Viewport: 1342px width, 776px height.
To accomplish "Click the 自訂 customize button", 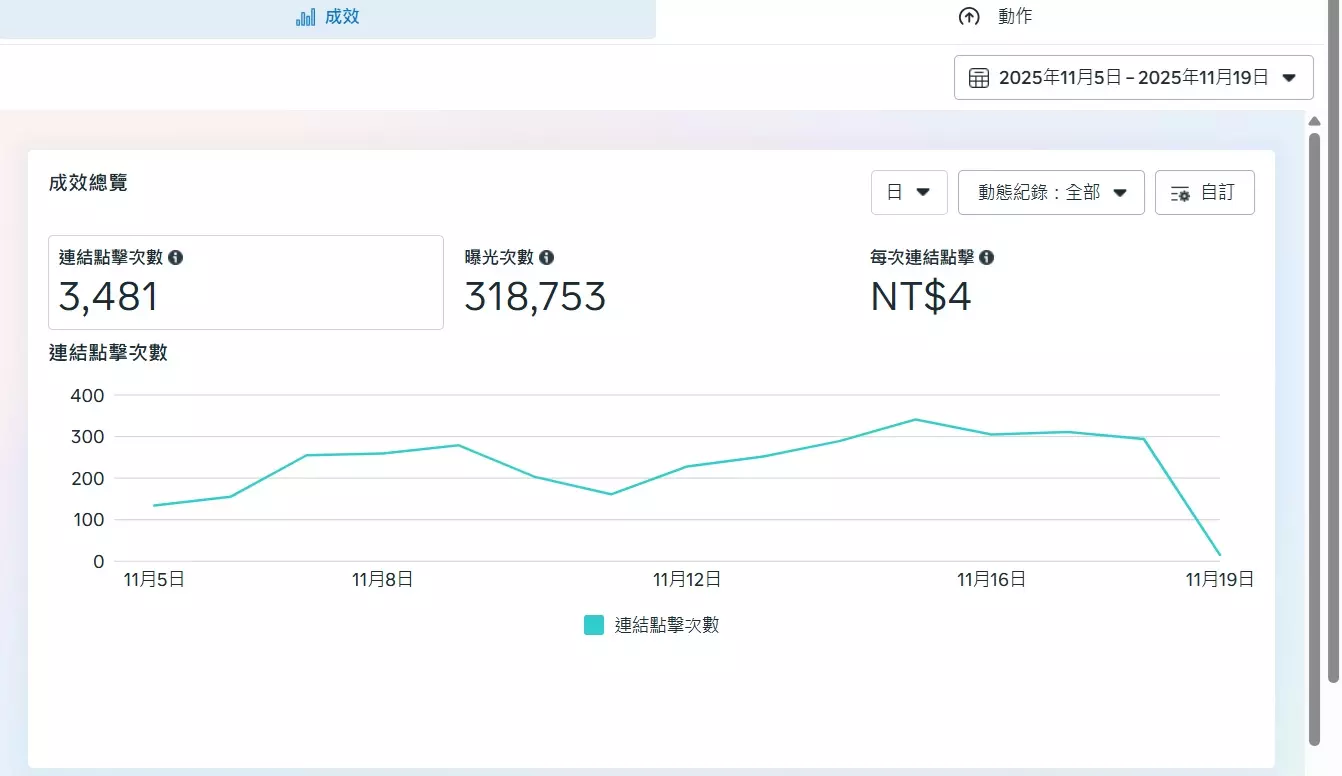I will point(1204,192).
